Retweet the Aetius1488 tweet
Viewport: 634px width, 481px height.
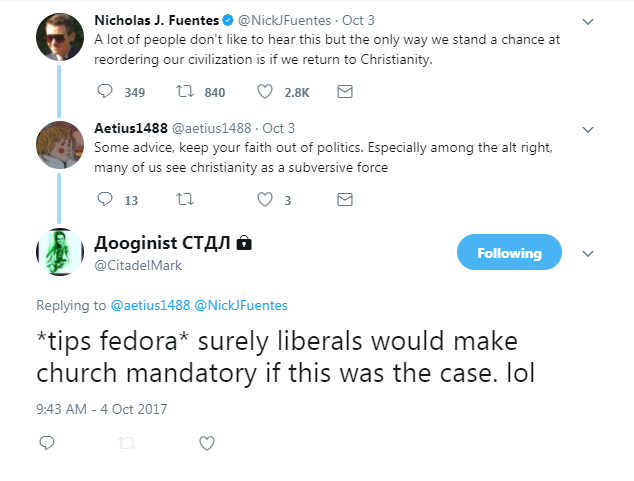[185, 199]
